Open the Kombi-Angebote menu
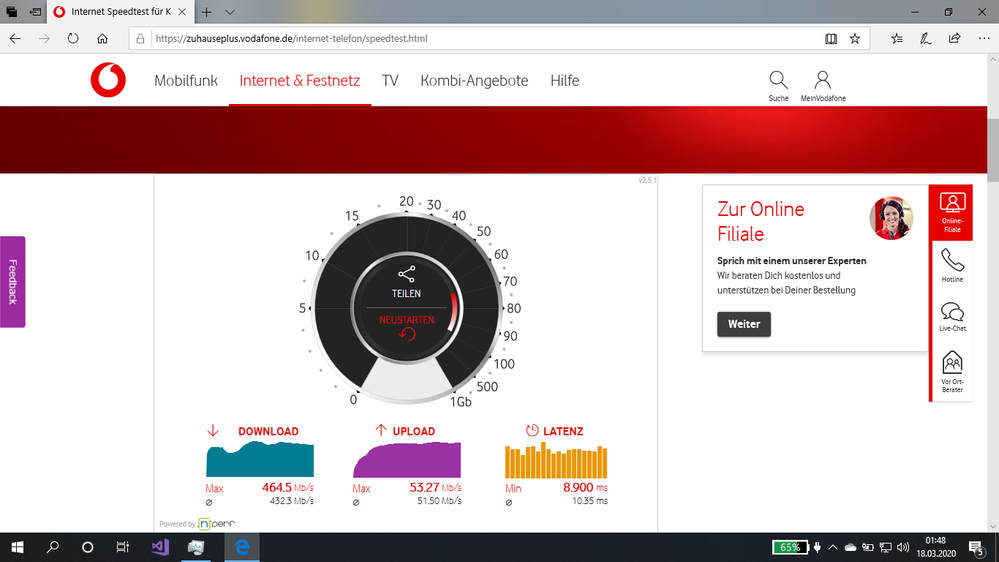Image resolution: width=999 pixels, height=562 pixels. pyautogui.click(x=474, y=81)
